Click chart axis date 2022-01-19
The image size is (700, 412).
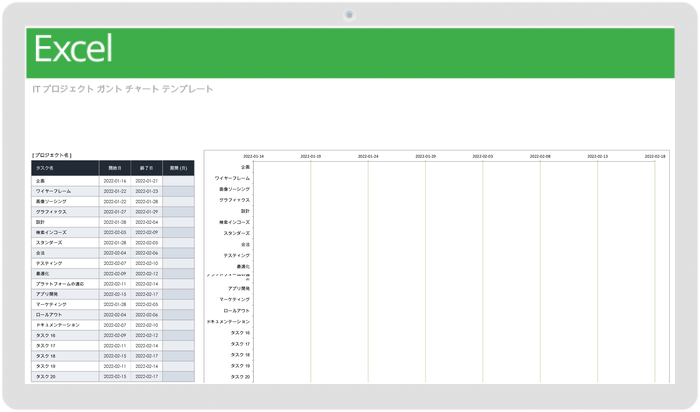[x=310, y=156]
